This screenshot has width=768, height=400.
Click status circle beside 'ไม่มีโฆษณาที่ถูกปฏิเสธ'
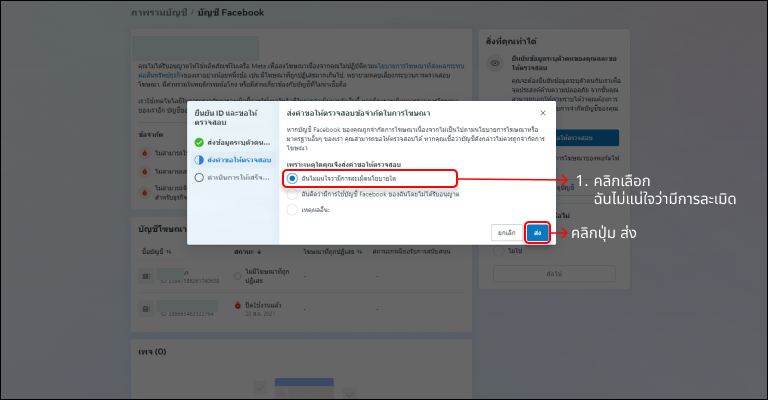[238, 276]
